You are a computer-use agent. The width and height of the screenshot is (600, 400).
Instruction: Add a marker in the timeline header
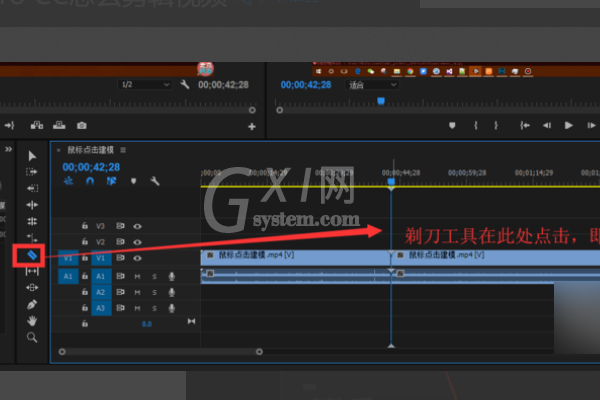pyautogui.click(x=134, y=181)
